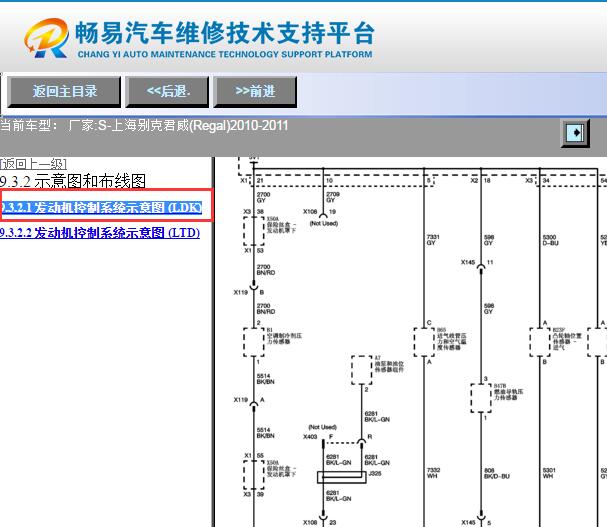Go forward with the >>前进 button
This screenshot has width=607, height=527.
[x=255, y=92]
